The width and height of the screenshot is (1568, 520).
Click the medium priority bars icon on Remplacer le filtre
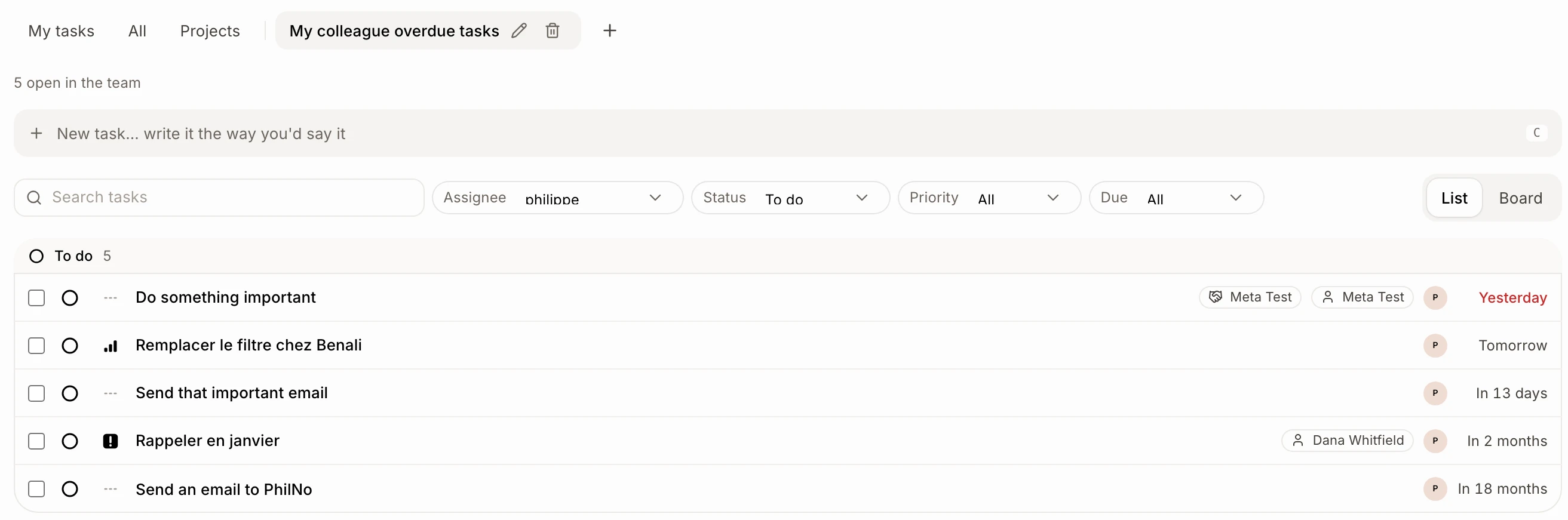pos(110,346)
